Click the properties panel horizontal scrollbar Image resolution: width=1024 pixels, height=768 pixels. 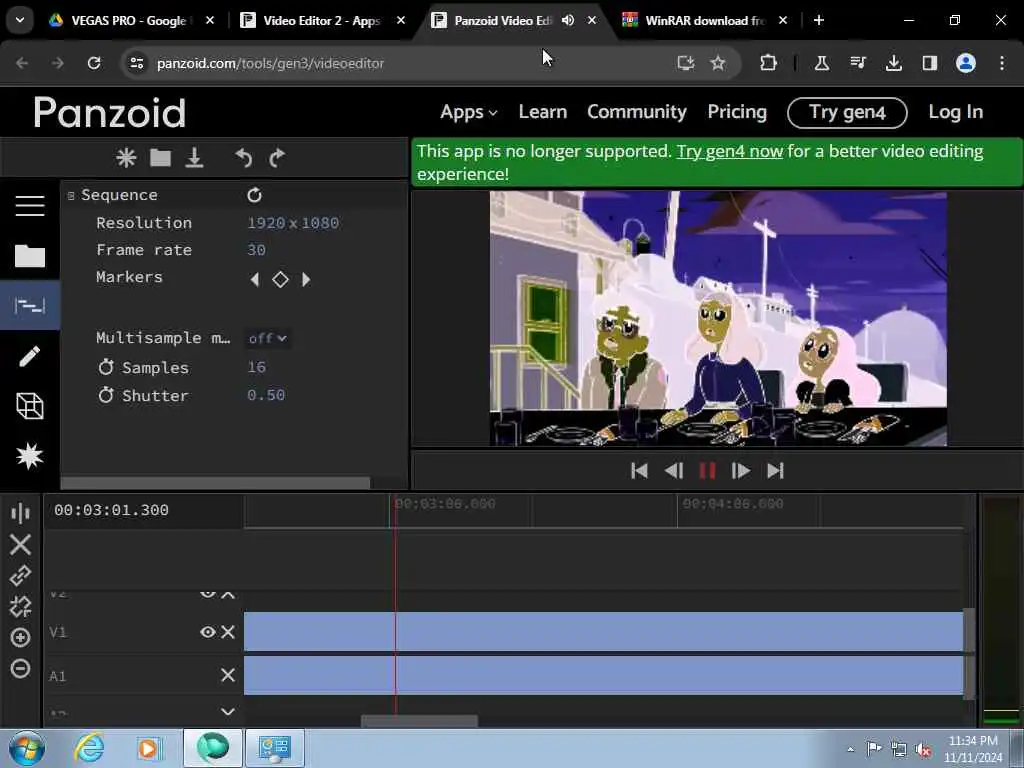(x=215, y=483)
